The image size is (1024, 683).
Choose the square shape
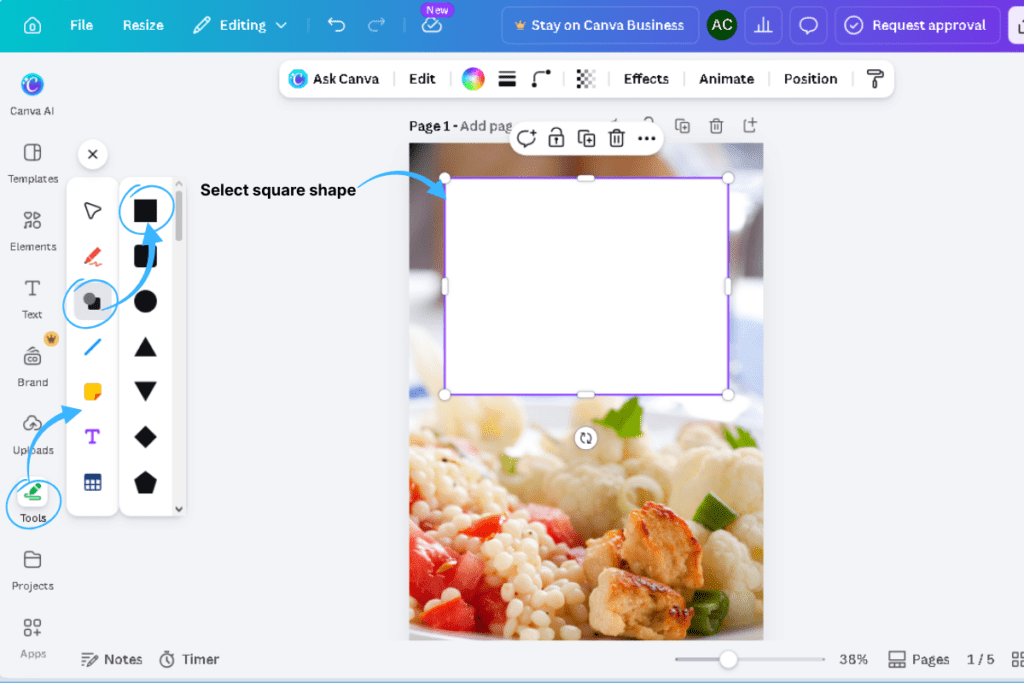pos(145,210)
